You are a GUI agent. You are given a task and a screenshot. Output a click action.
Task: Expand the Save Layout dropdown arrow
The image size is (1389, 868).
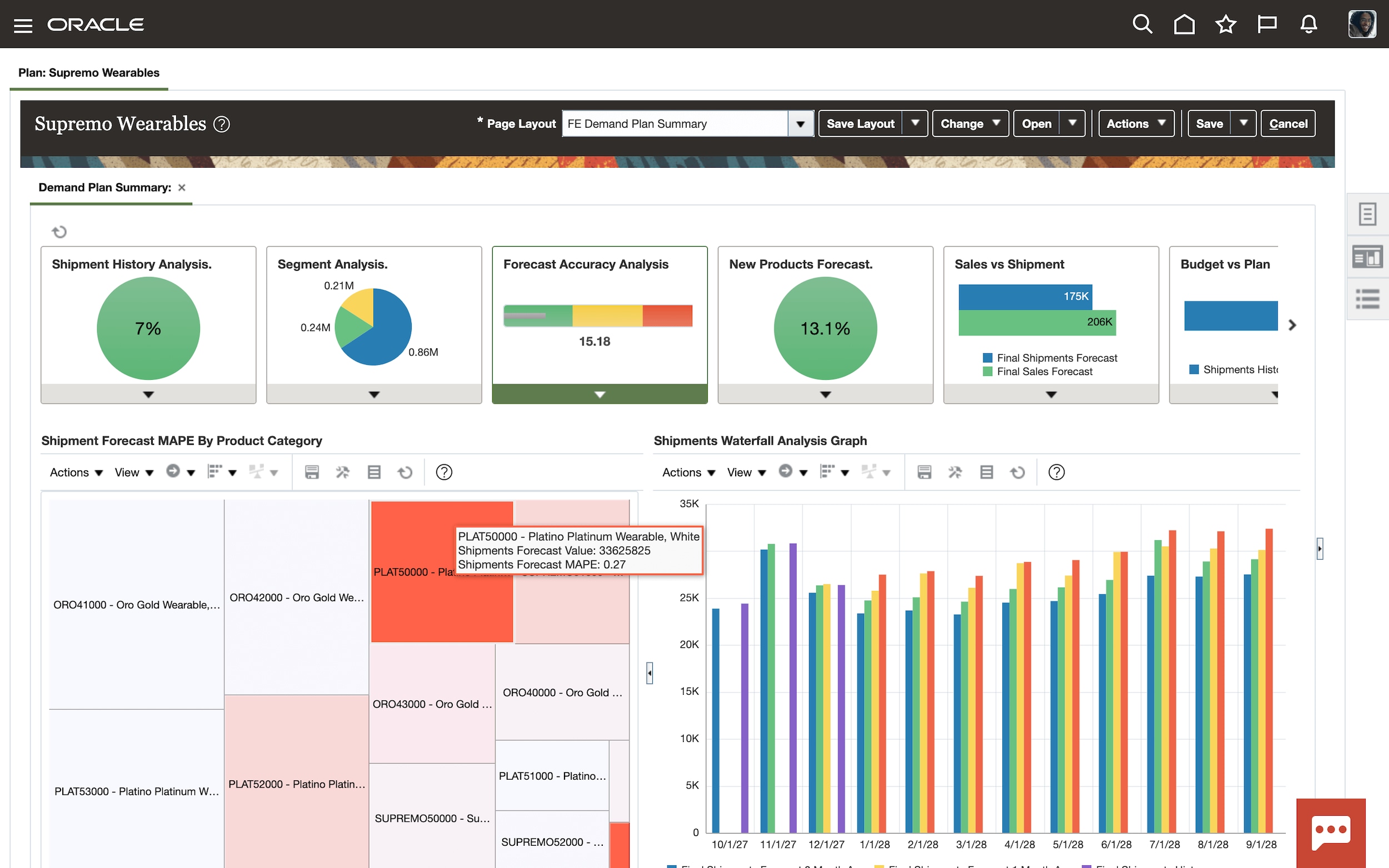[915, 123]
